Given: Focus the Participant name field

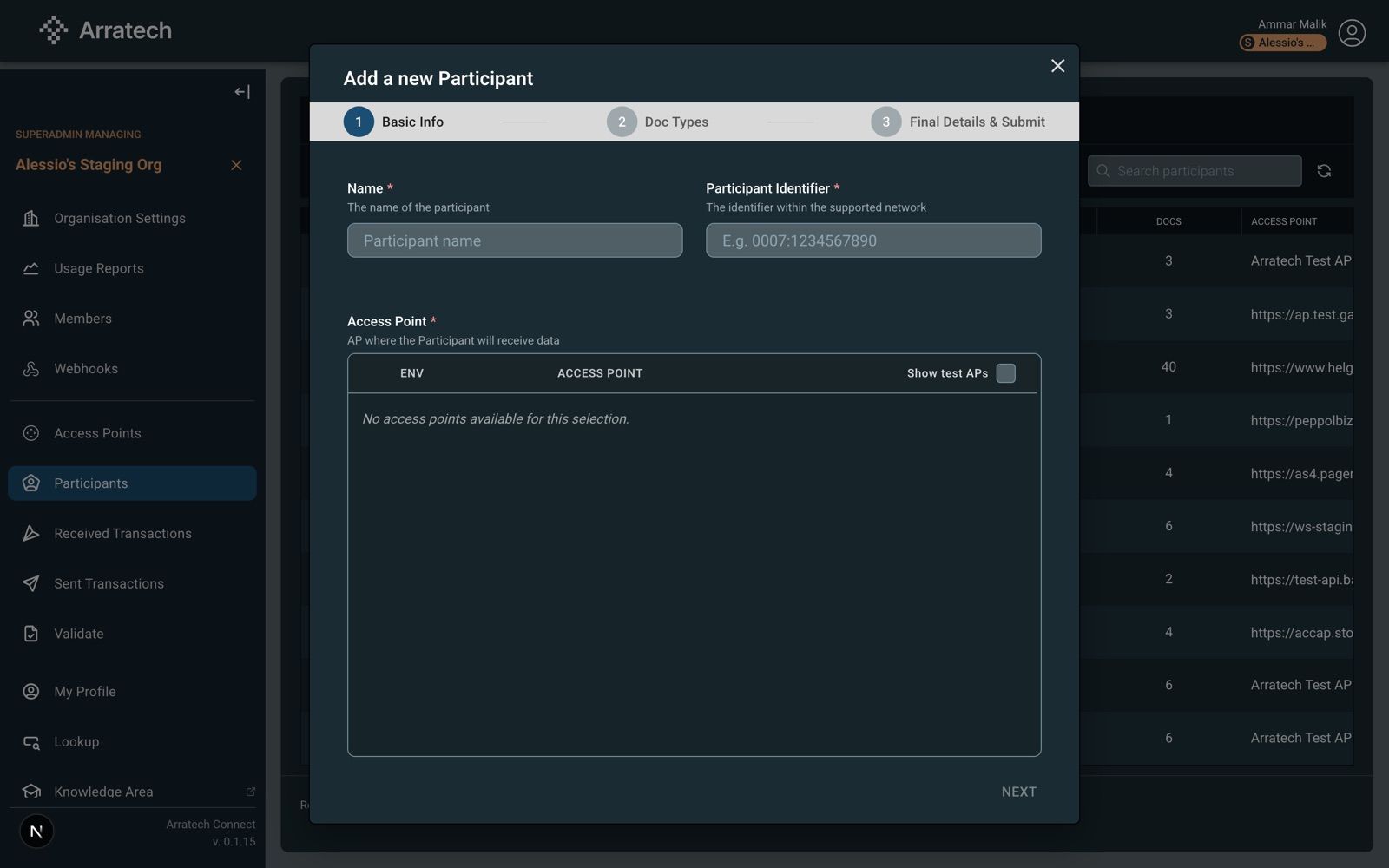Looking at the screenshot, I should tap(515, 240).
